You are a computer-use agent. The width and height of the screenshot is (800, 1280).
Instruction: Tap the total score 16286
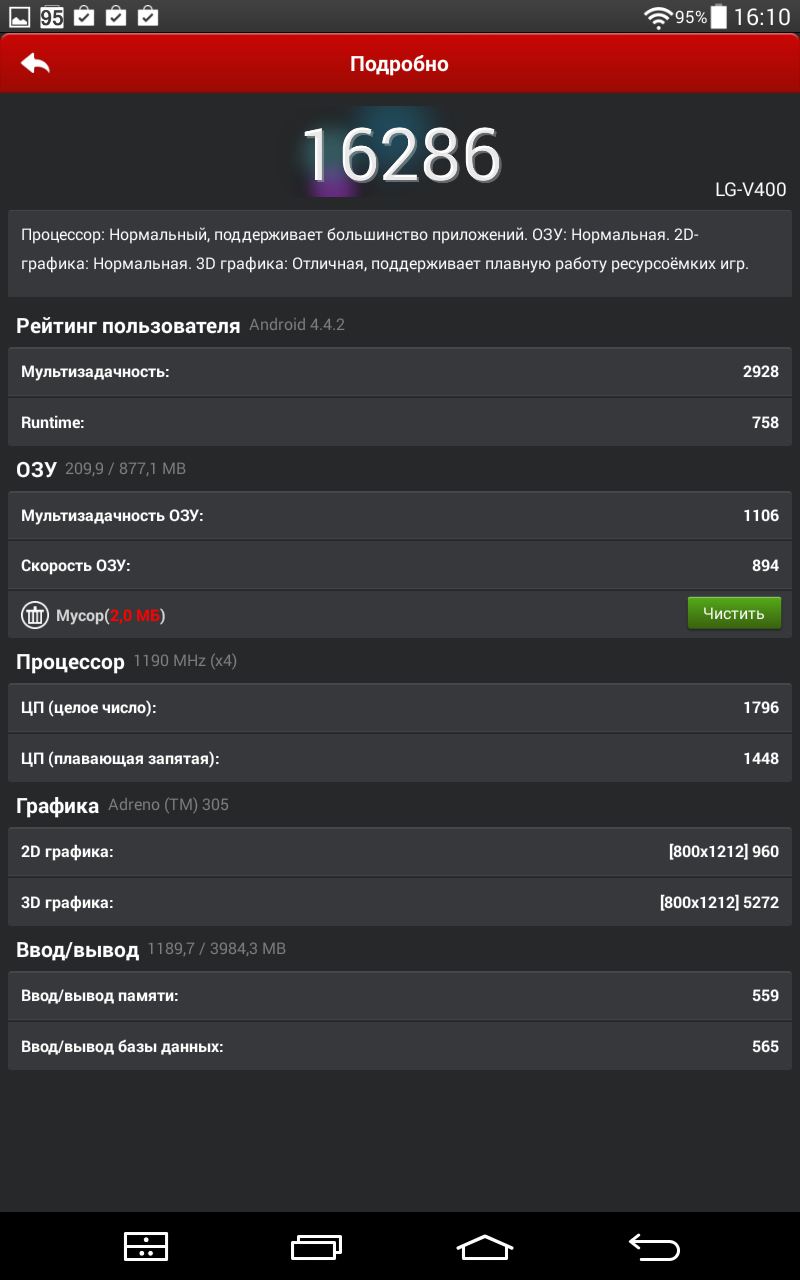[400, 154]
